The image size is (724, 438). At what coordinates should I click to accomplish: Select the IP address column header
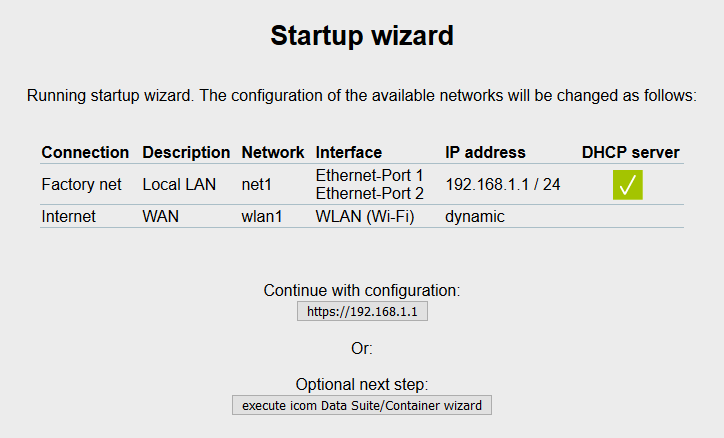485,152
